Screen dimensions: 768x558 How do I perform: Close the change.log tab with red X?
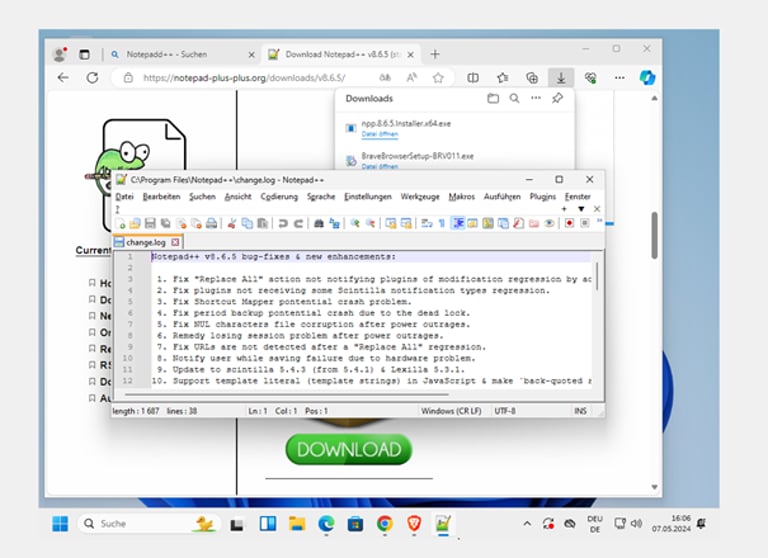pyautogui.click(x=175, y=242)
